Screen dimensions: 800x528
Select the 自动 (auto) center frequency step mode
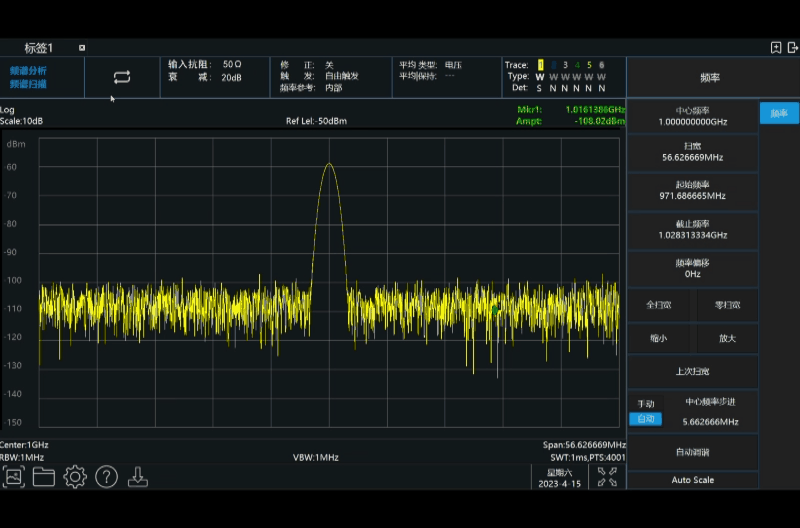(x=646, y=419)
